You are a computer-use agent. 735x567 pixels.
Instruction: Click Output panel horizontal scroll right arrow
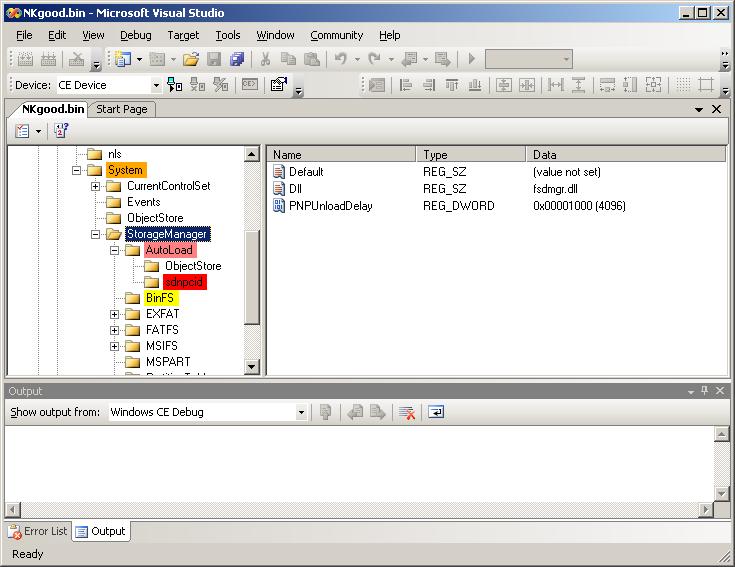point(705,509)
